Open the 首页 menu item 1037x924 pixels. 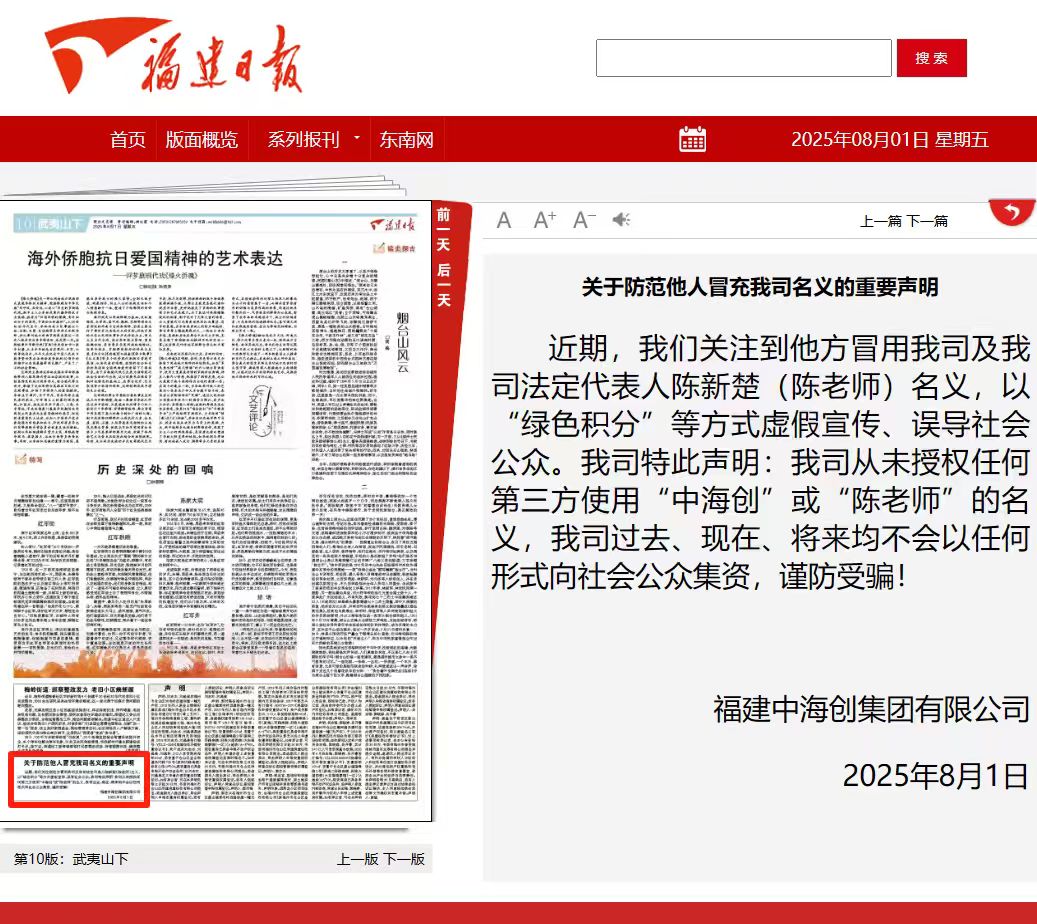coord(128,140)
